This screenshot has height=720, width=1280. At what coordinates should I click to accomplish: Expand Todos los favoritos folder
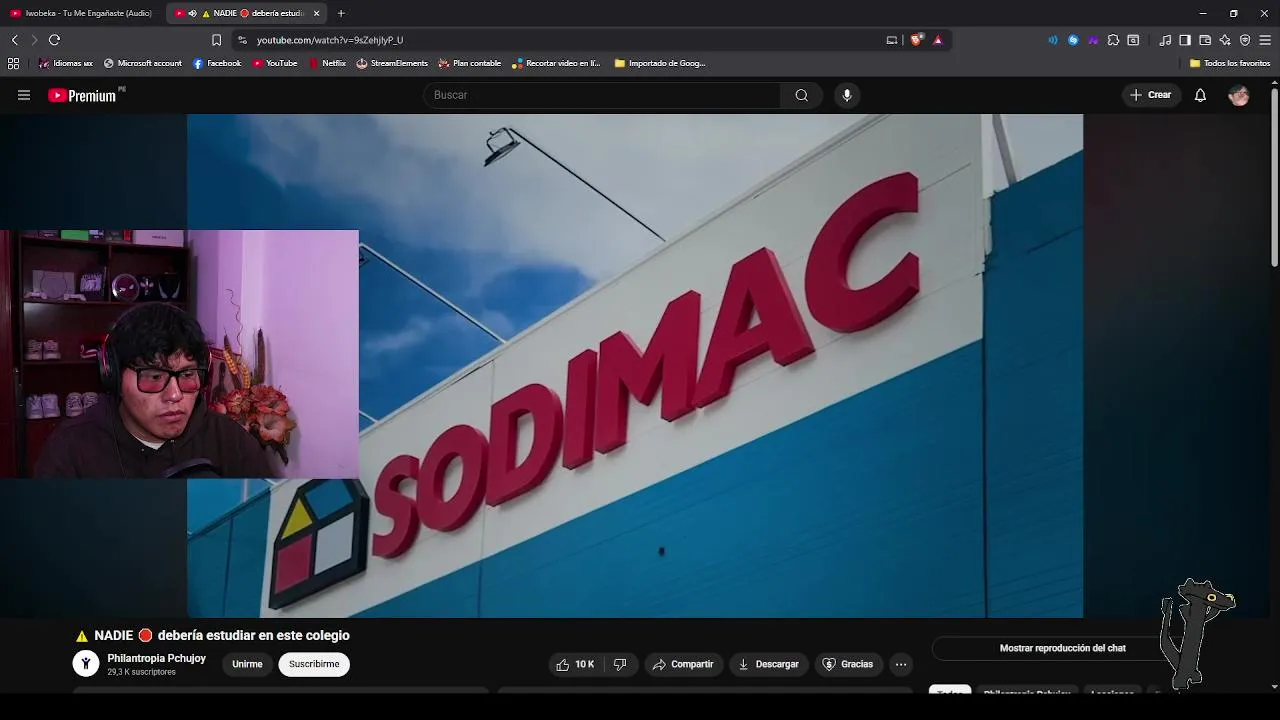pyautogui.click(x=1230, y=63)
